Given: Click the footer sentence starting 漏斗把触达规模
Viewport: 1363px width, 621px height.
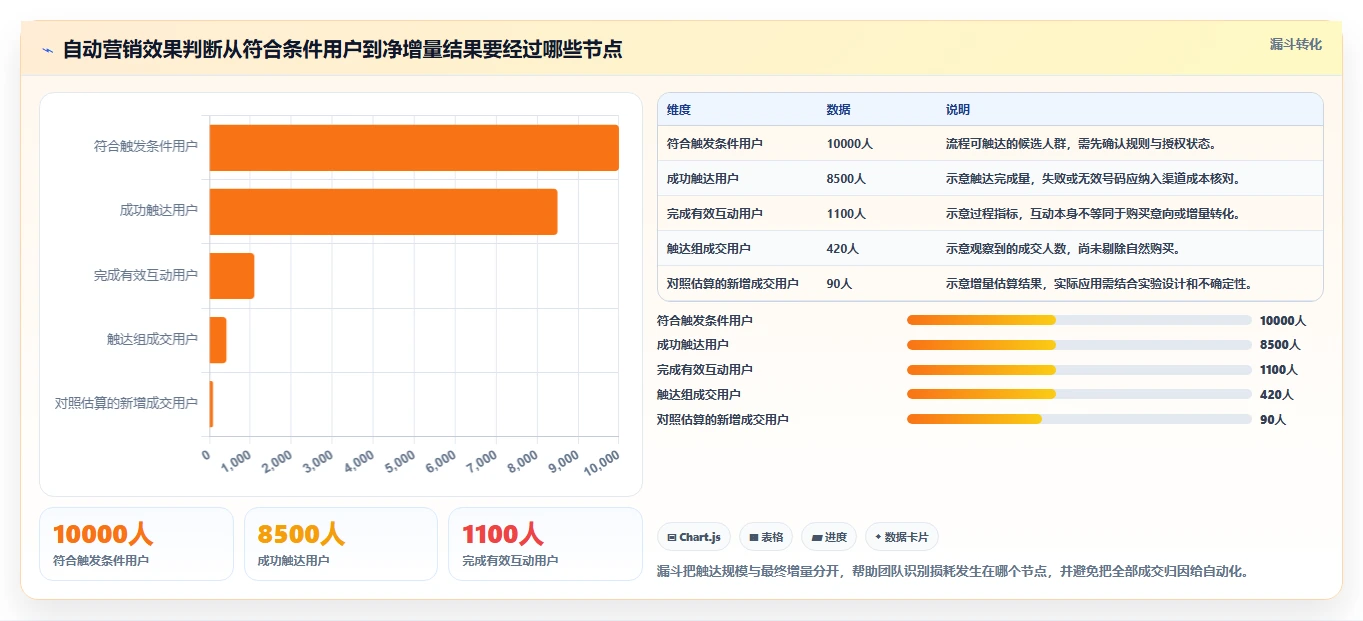Looking at the screenshot, I should [953, 571].
